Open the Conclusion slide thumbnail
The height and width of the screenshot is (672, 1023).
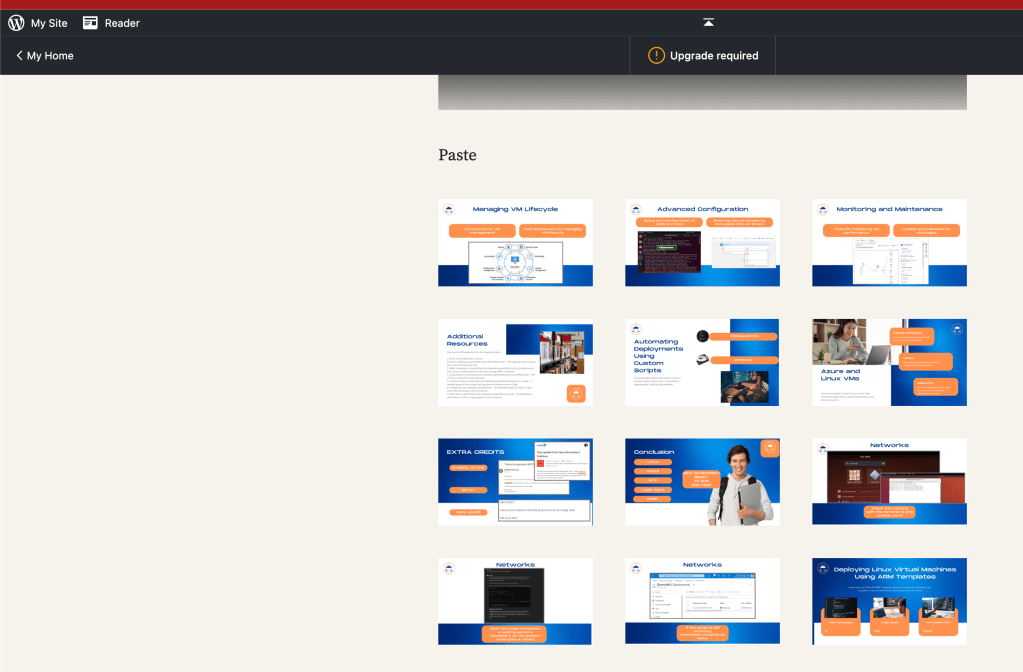coord(702,481)
